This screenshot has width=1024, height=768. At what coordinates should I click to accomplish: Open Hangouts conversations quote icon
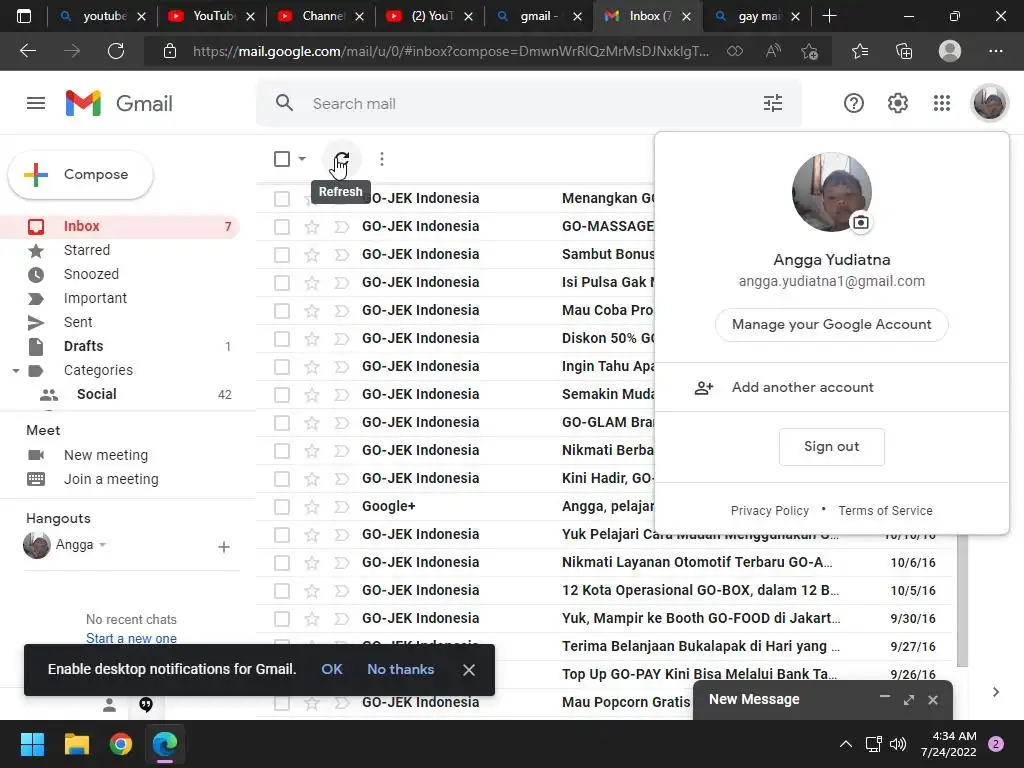click(146, 705)
